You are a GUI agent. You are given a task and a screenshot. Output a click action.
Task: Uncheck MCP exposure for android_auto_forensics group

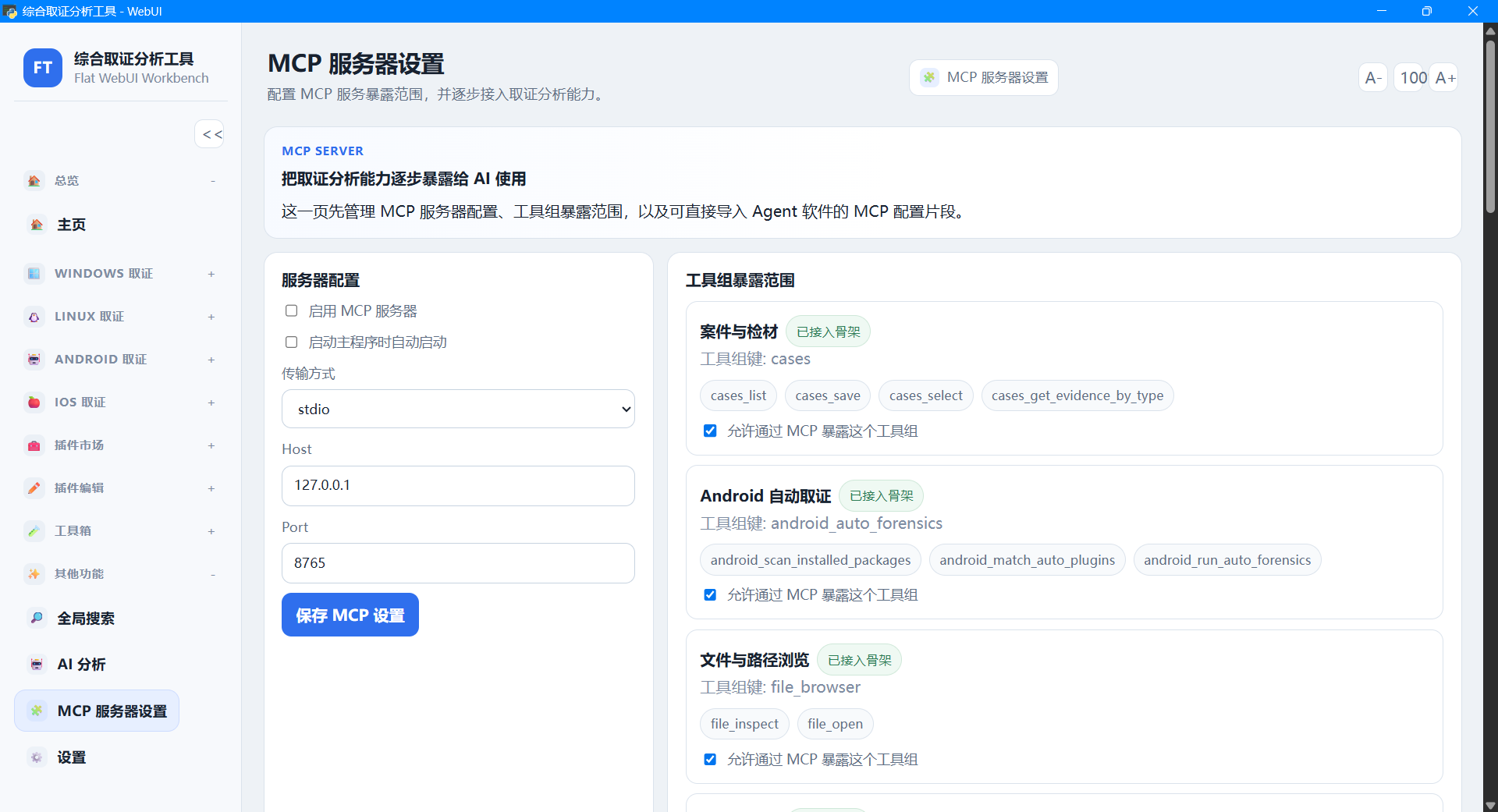tap(710, 594)
